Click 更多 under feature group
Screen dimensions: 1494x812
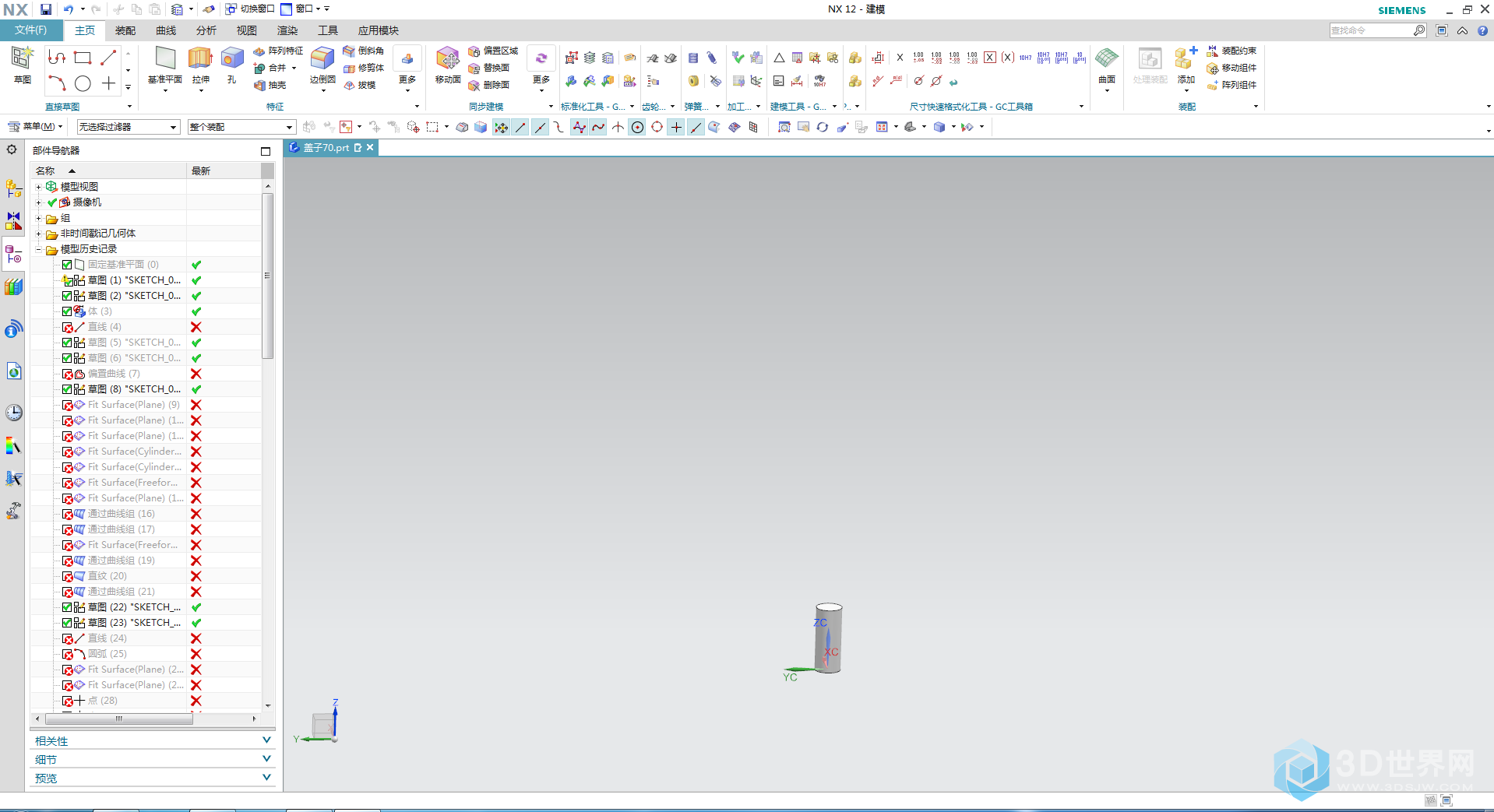click(407, 69)
